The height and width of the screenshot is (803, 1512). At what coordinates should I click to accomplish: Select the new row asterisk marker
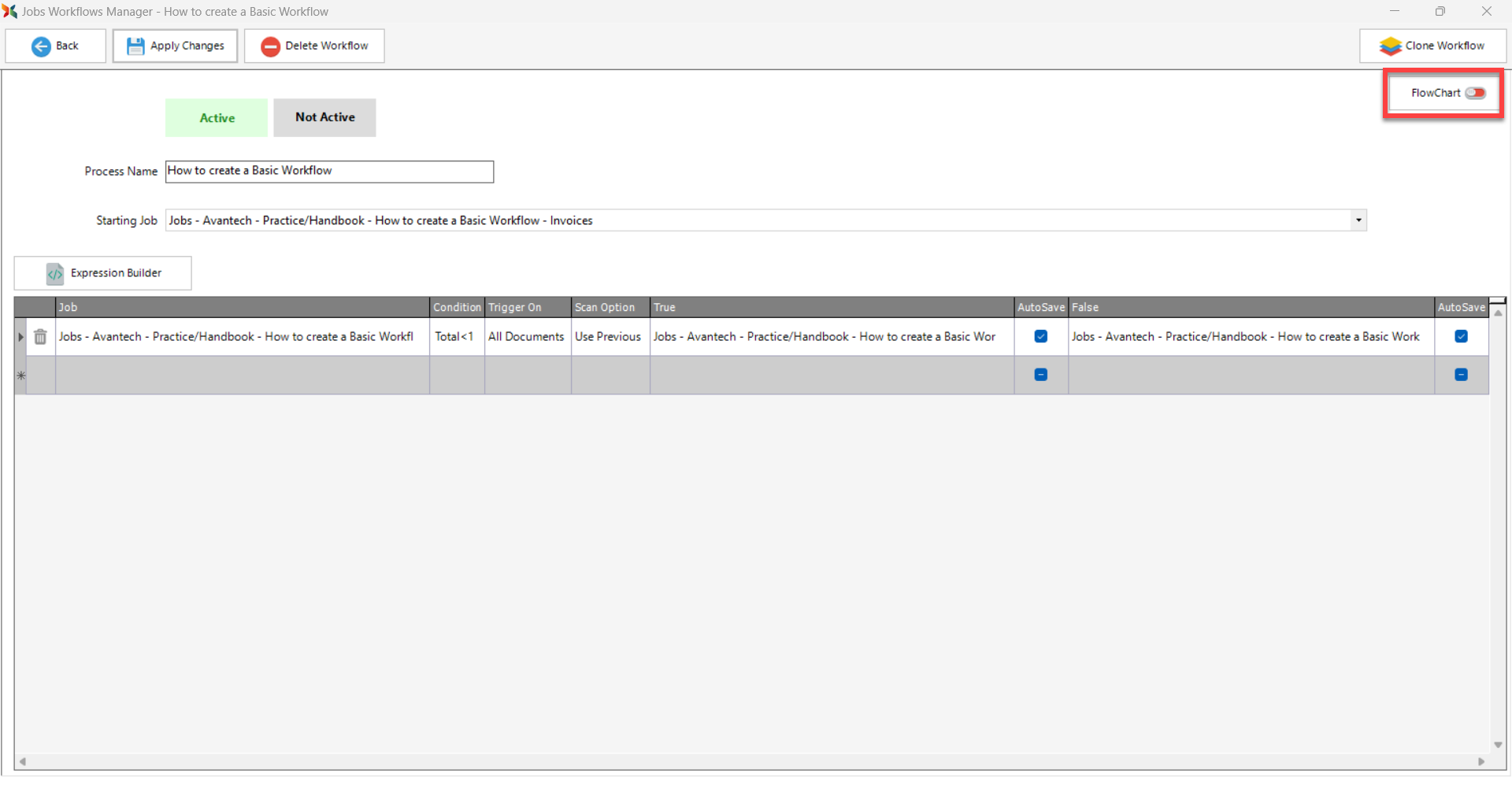(21, 376)
